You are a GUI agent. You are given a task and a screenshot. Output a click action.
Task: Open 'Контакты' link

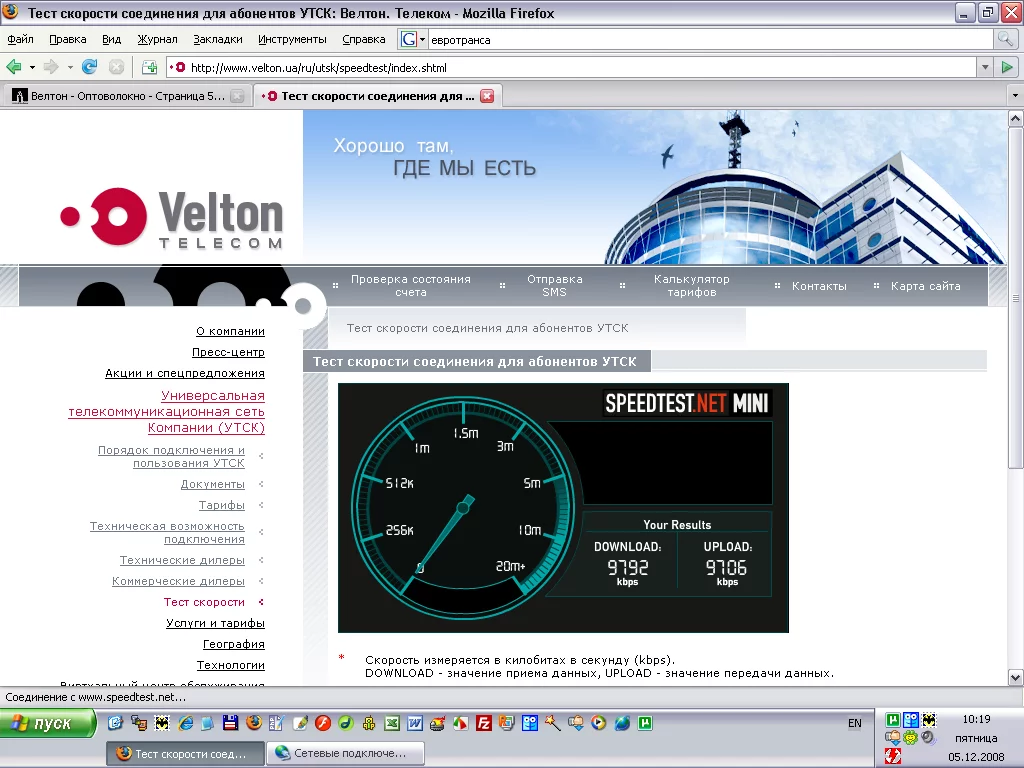(819, 286)
